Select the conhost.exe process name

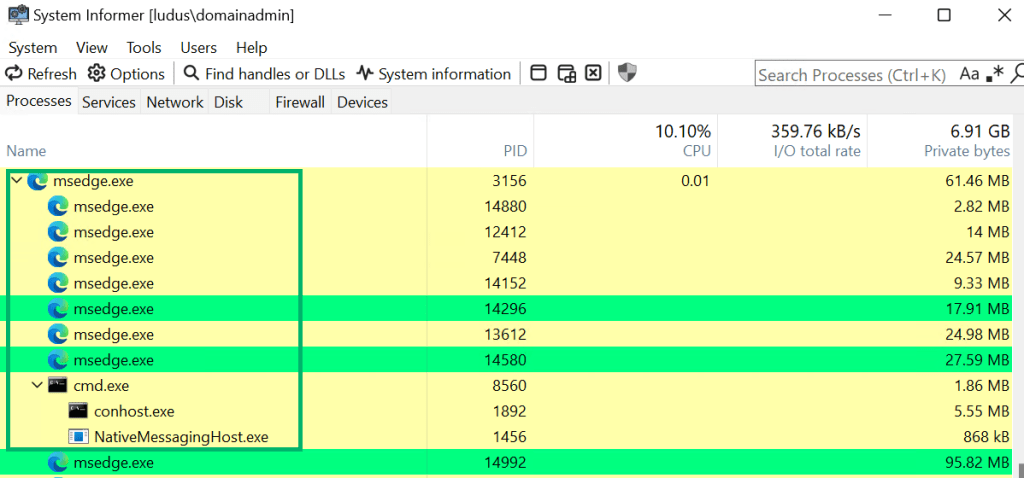point(134,411)
